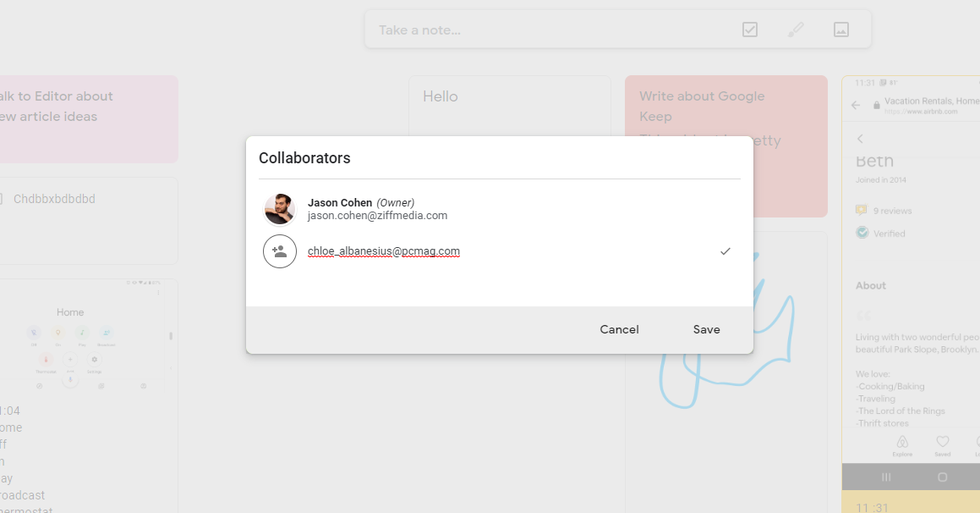Click the back arrow above Beth's profile
The width and height of the screenshot is (980, 513).
pos(860,139)
